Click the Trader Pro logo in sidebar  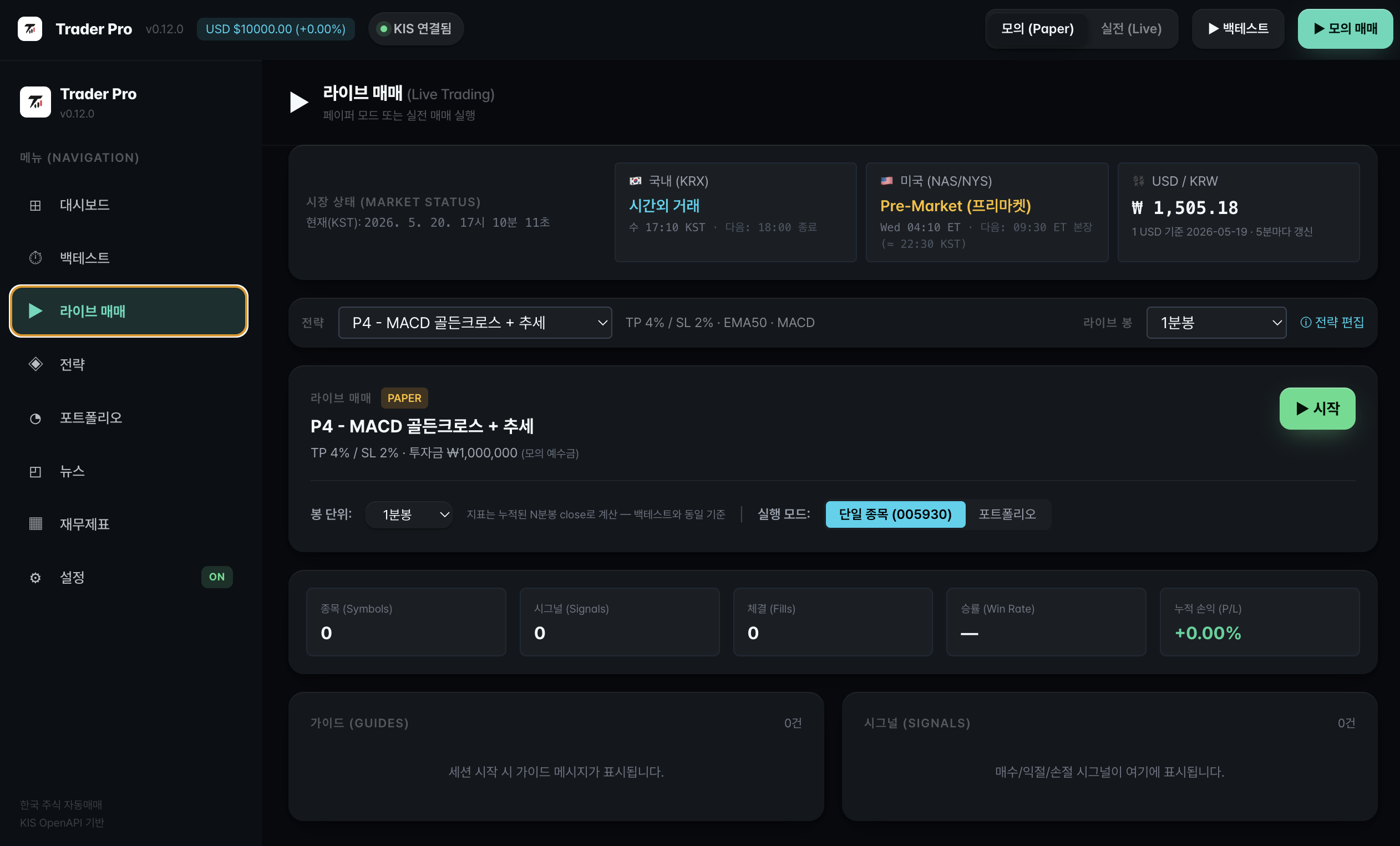35,101
